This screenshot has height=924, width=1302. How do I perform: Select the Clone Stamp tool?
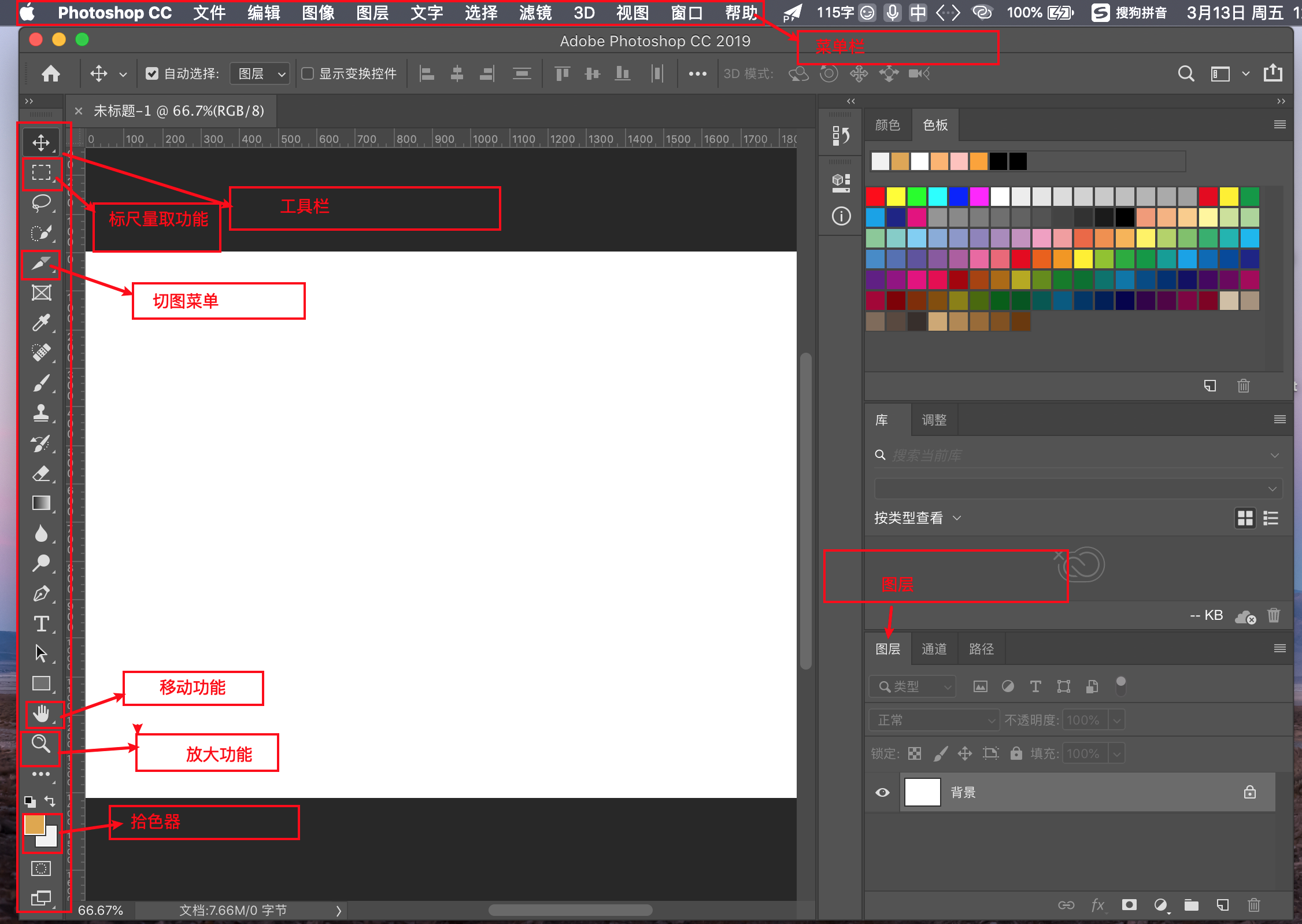coord(41,413)
